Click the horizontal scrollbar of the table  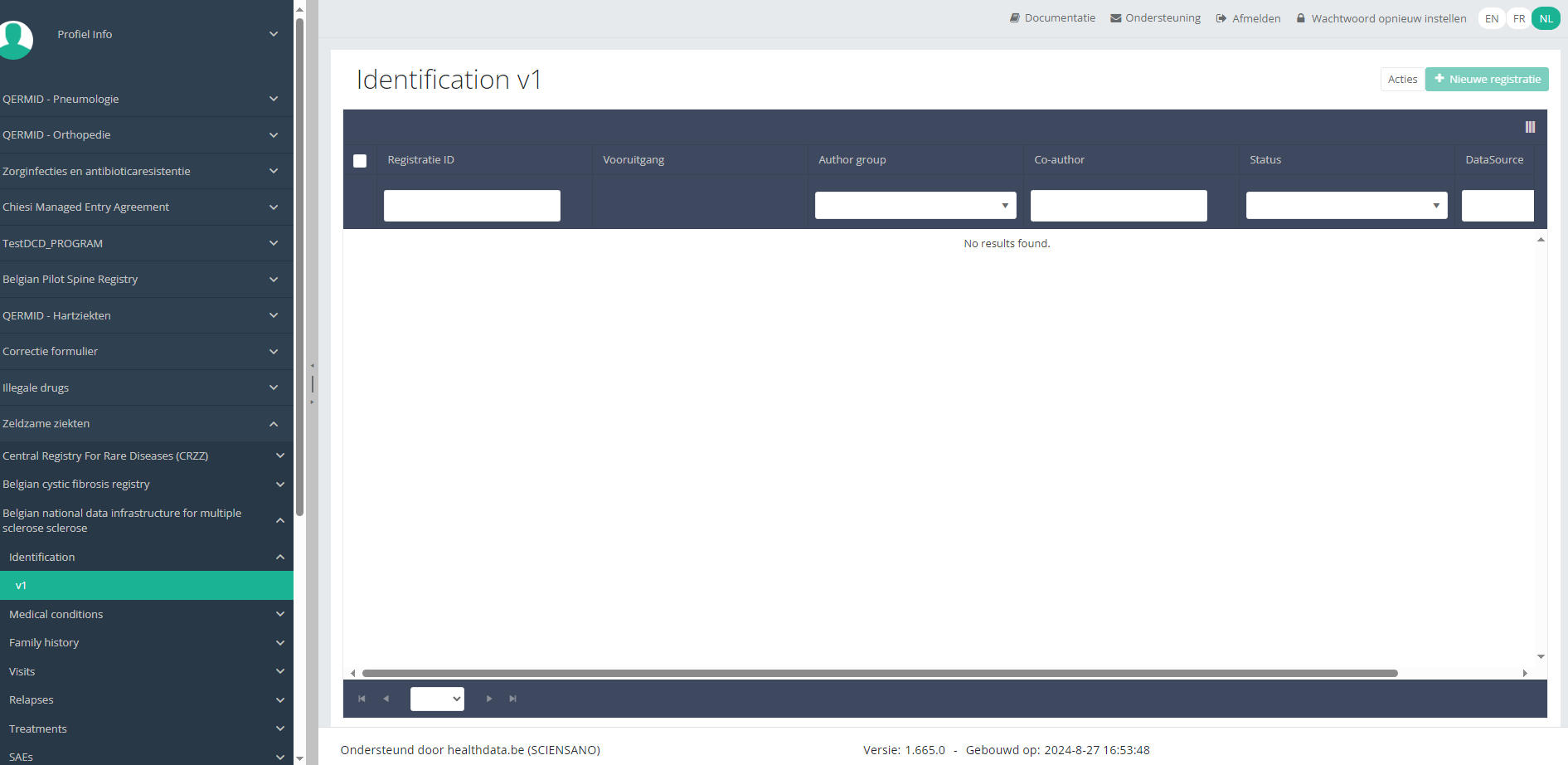879,673
